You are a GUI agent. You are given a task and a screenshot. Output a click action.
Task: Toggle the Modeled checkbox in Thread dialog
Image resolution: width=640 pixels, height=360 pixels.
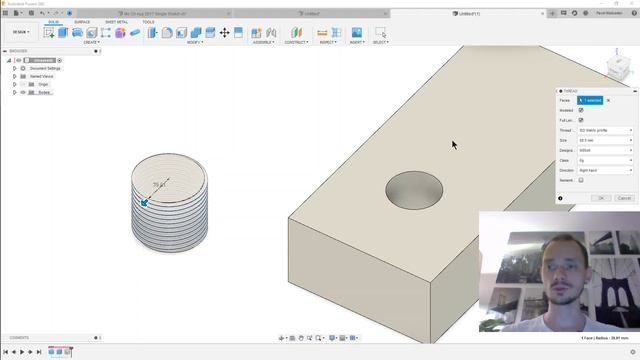[581, 110]
